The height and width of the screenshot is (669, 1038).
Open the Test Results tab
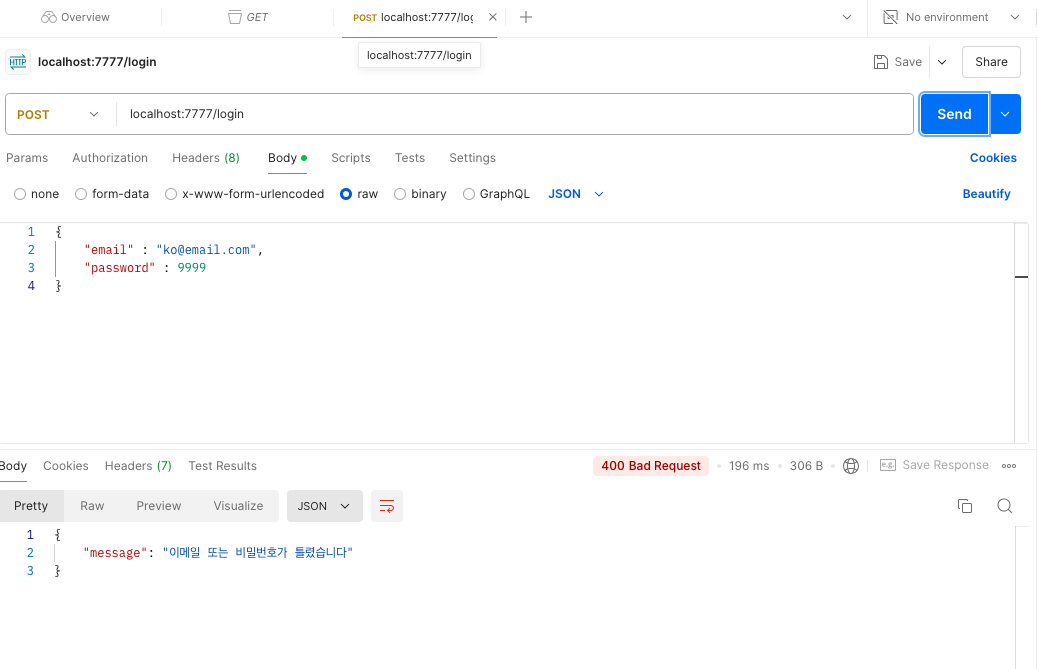coord(222,466)
